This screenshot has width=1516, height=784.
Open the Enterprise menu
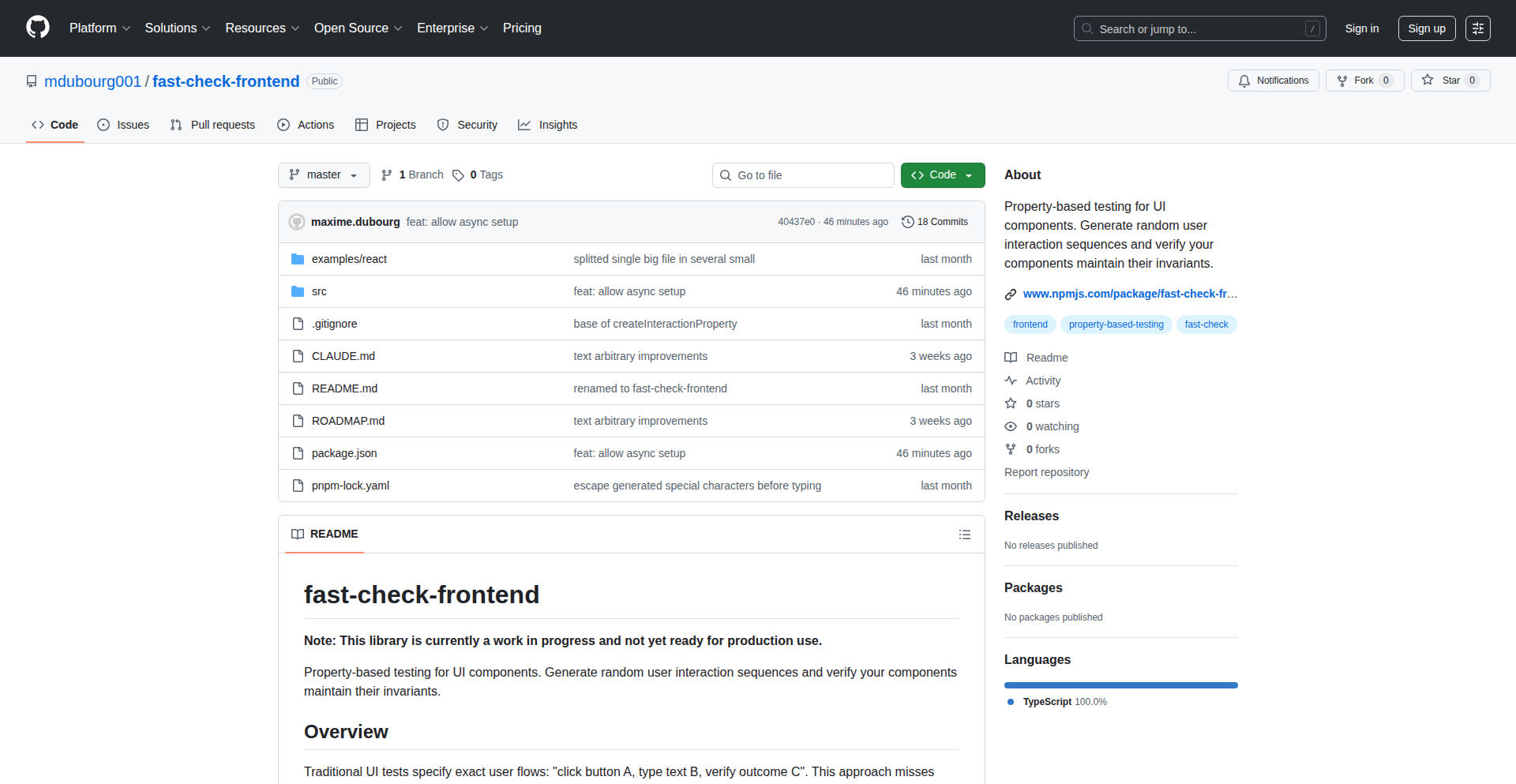[452, 28]
